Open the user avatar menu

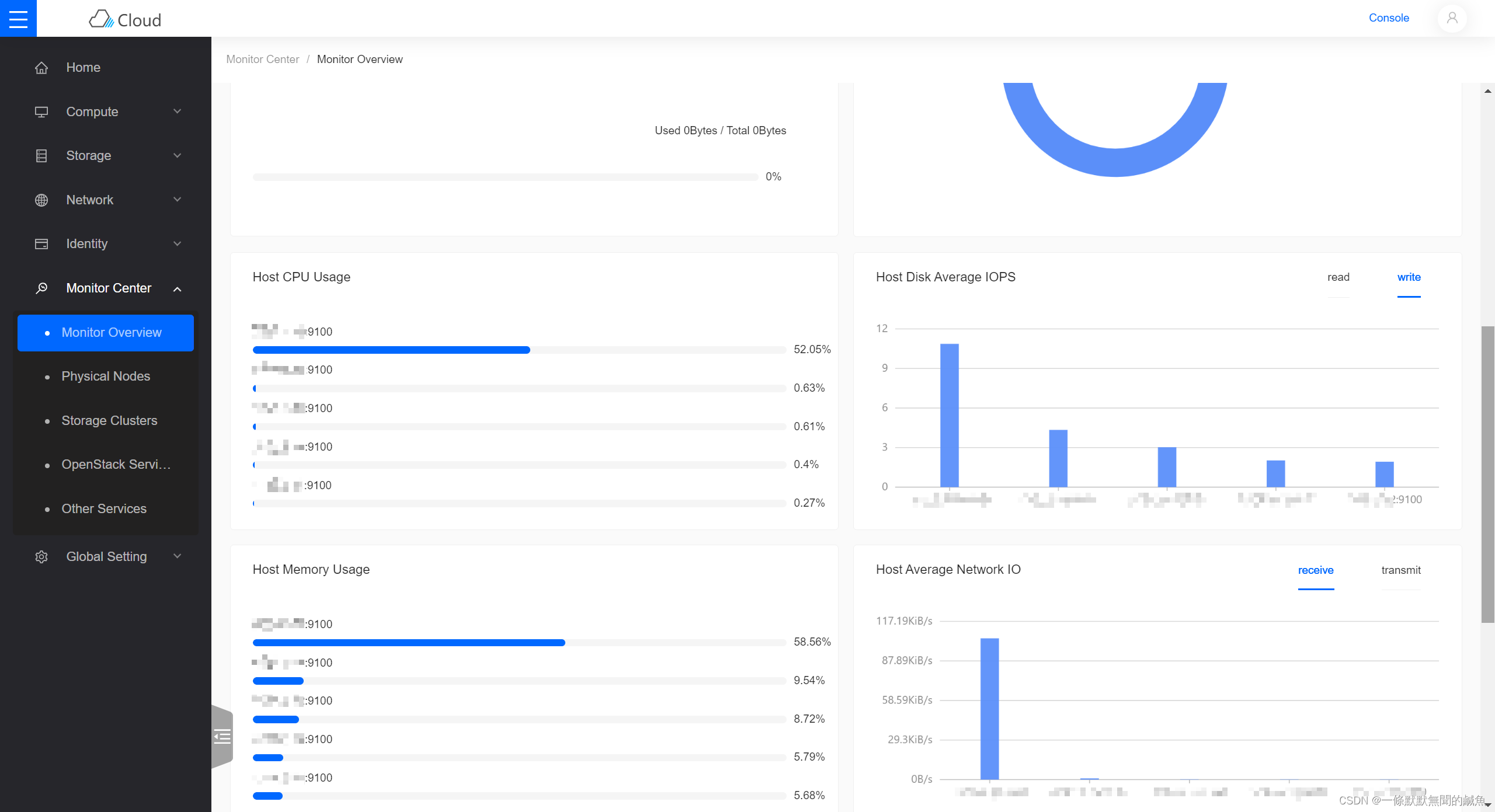tap(1452, 18)
